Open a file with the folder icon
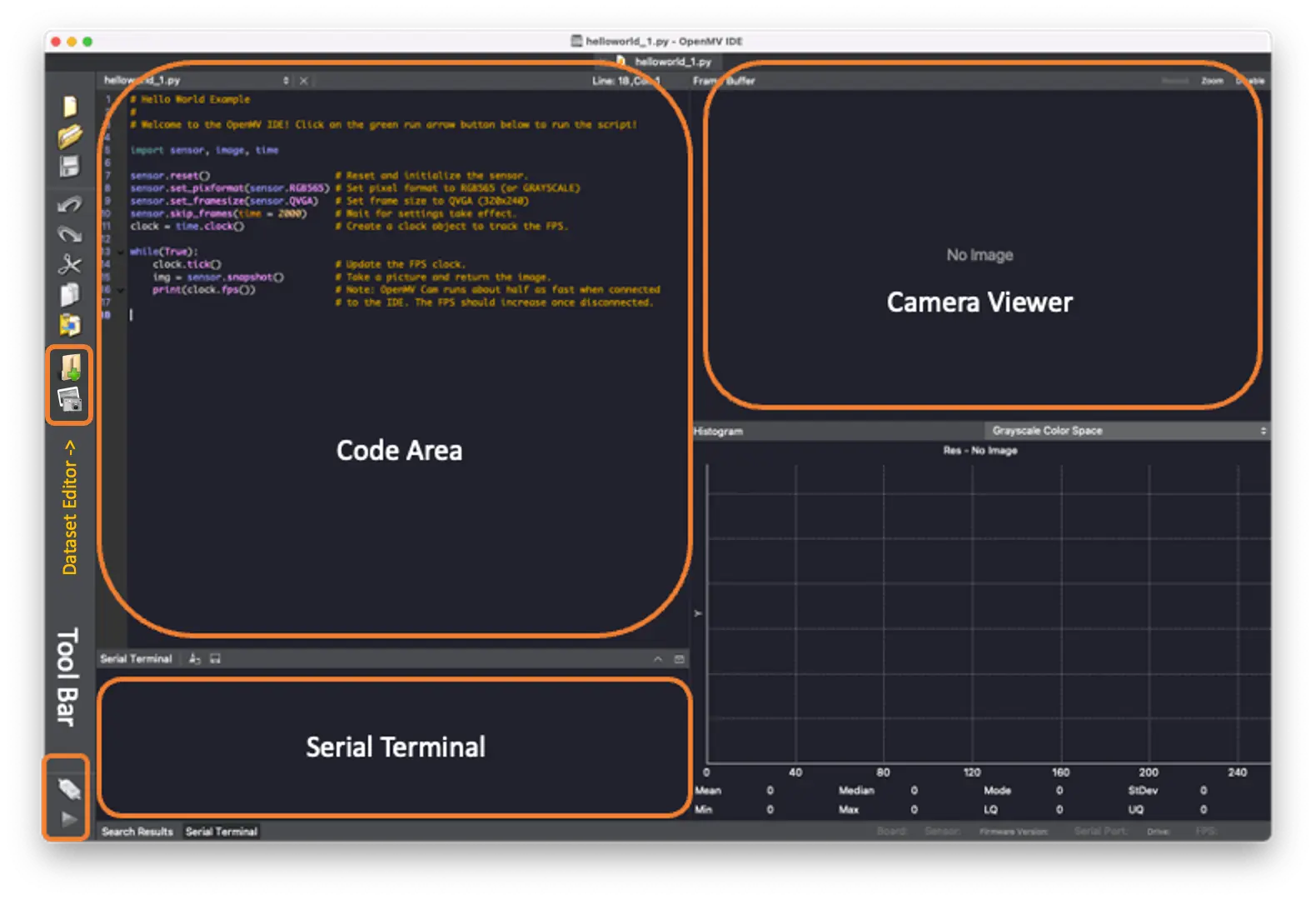Screen dimensions: 1316x900 tap(70, 136)
